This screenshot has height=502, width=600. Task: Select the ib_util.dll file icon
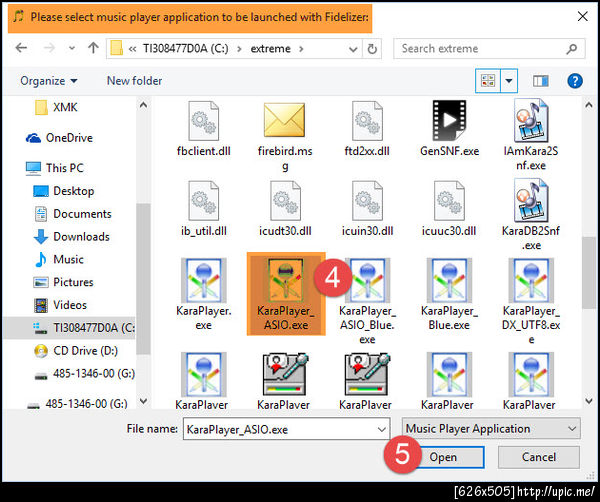(x=204, y=200)
